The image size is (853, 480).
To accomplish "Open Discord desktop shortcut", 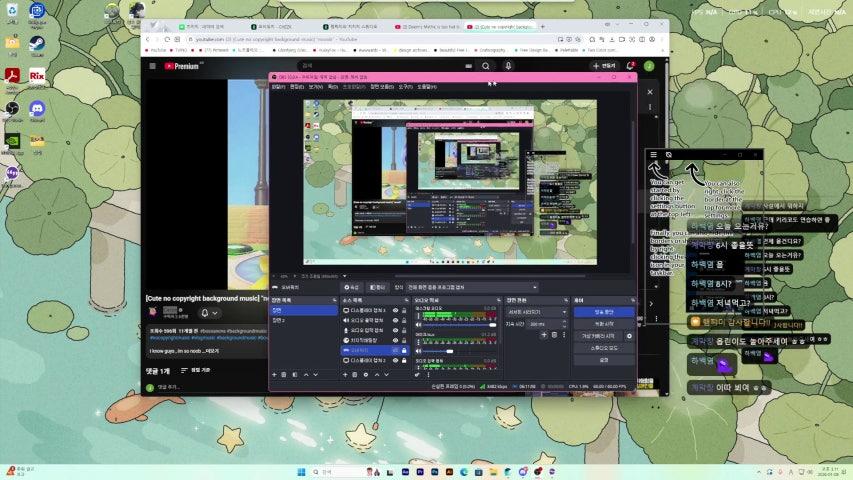I will 37,108.
